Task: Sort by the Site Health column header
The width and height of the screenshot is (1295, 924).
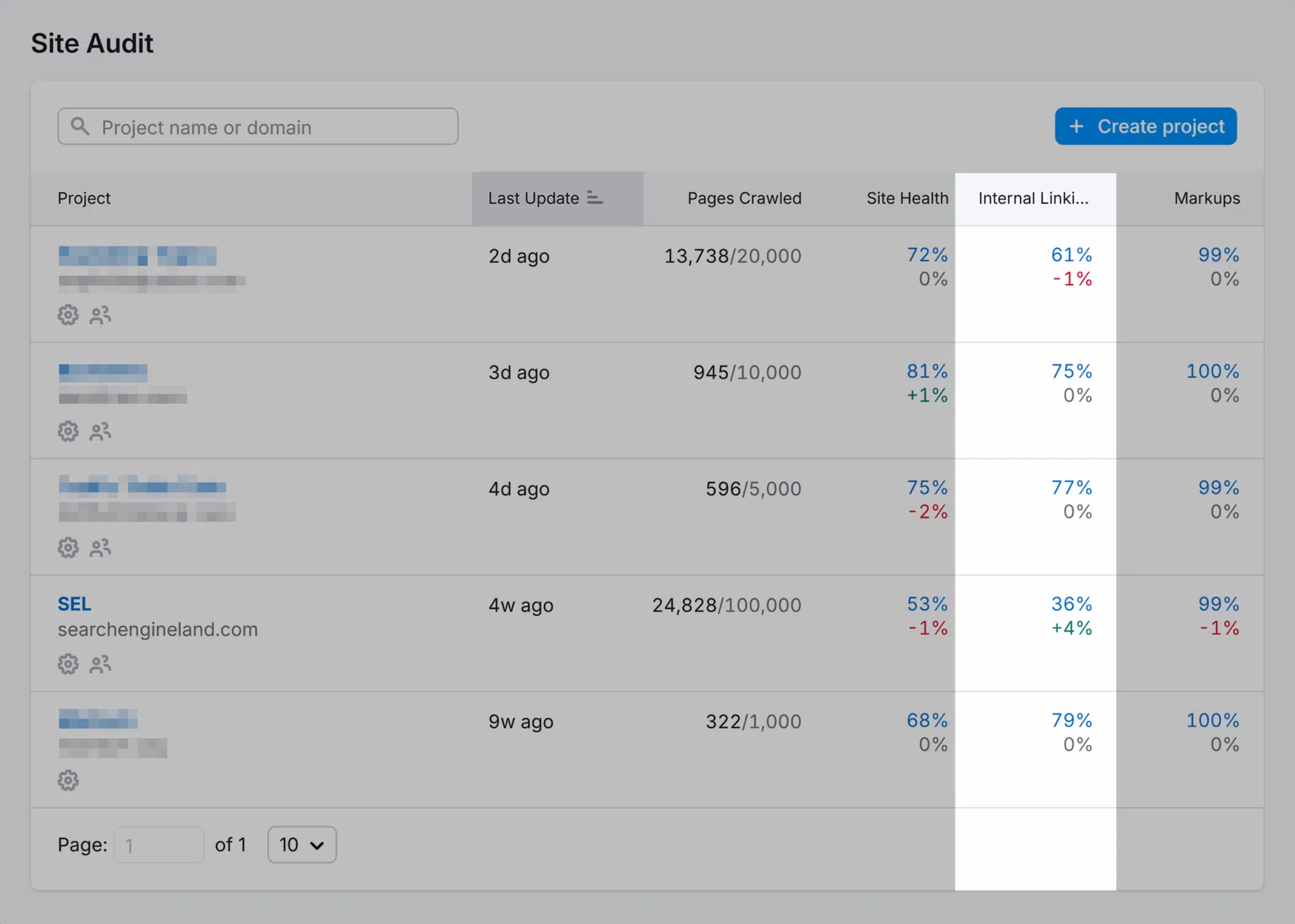Action: coord(907,199)
